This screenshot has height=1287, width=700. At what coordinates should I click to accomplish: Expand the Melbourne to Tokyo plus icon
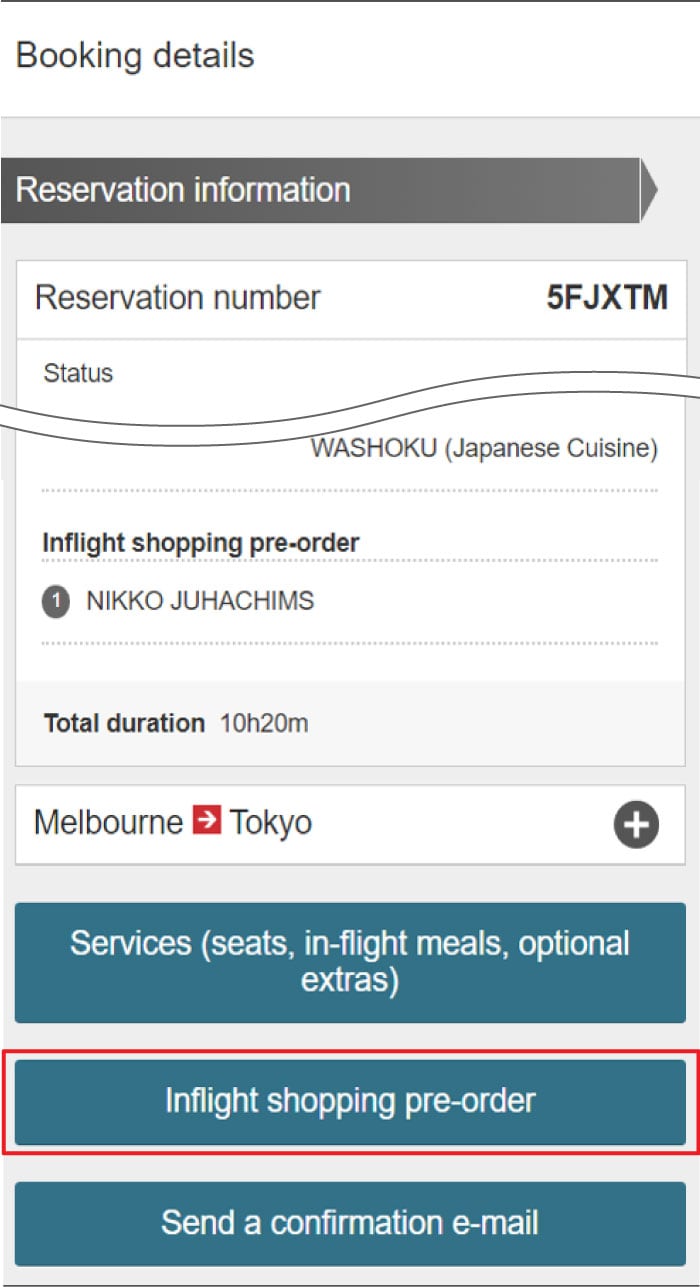pos(636,826)
